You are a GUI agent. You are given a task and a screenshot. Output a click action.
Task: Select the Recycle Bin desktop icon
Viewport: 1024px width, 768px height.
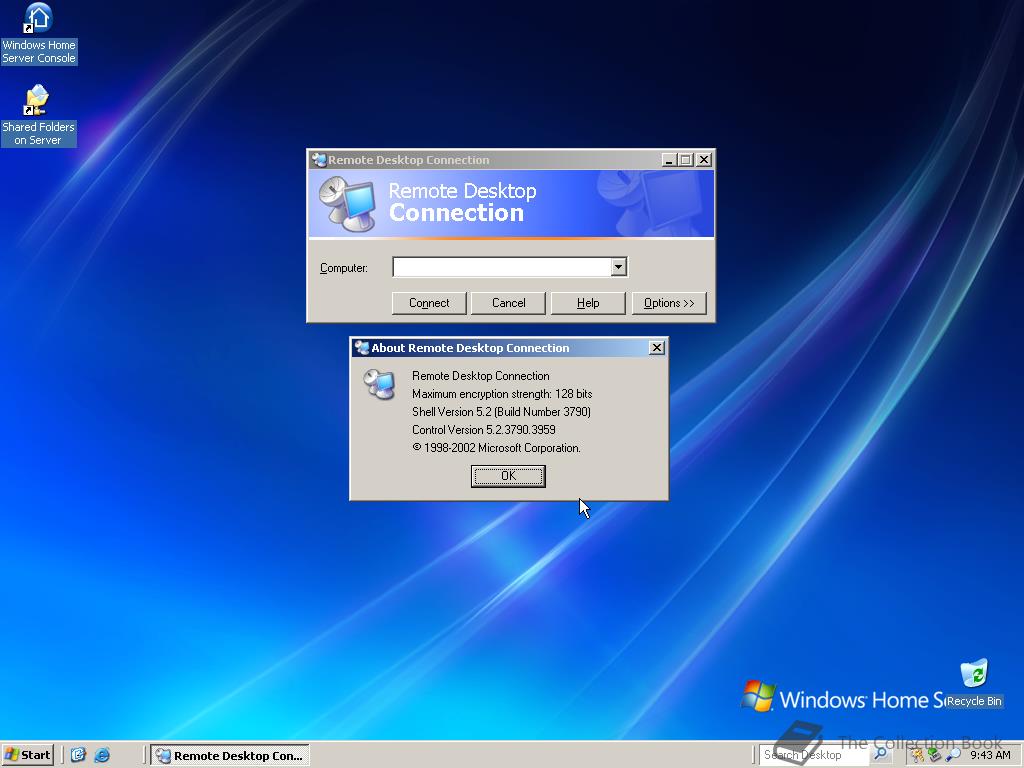(x=974, y=683)
